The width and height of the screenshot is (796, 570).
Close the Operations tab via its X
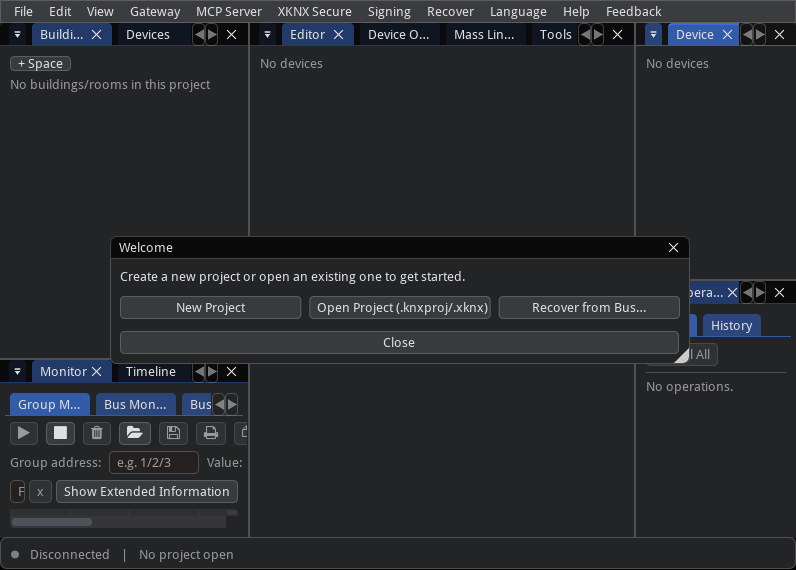point(732,292)
